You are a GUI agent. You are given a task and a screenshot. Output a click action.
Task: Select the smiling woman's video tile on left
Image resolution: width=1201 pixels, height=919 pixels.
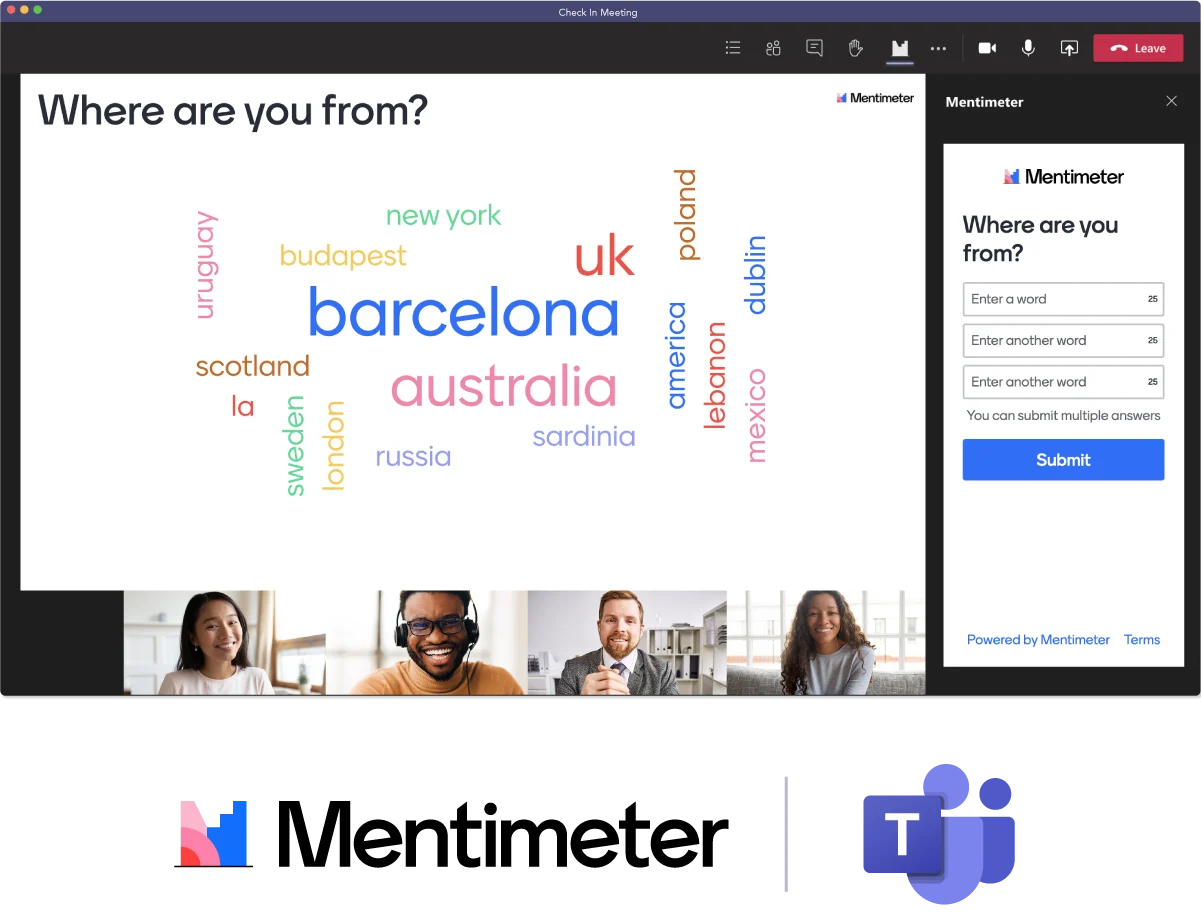pos(224,642)
